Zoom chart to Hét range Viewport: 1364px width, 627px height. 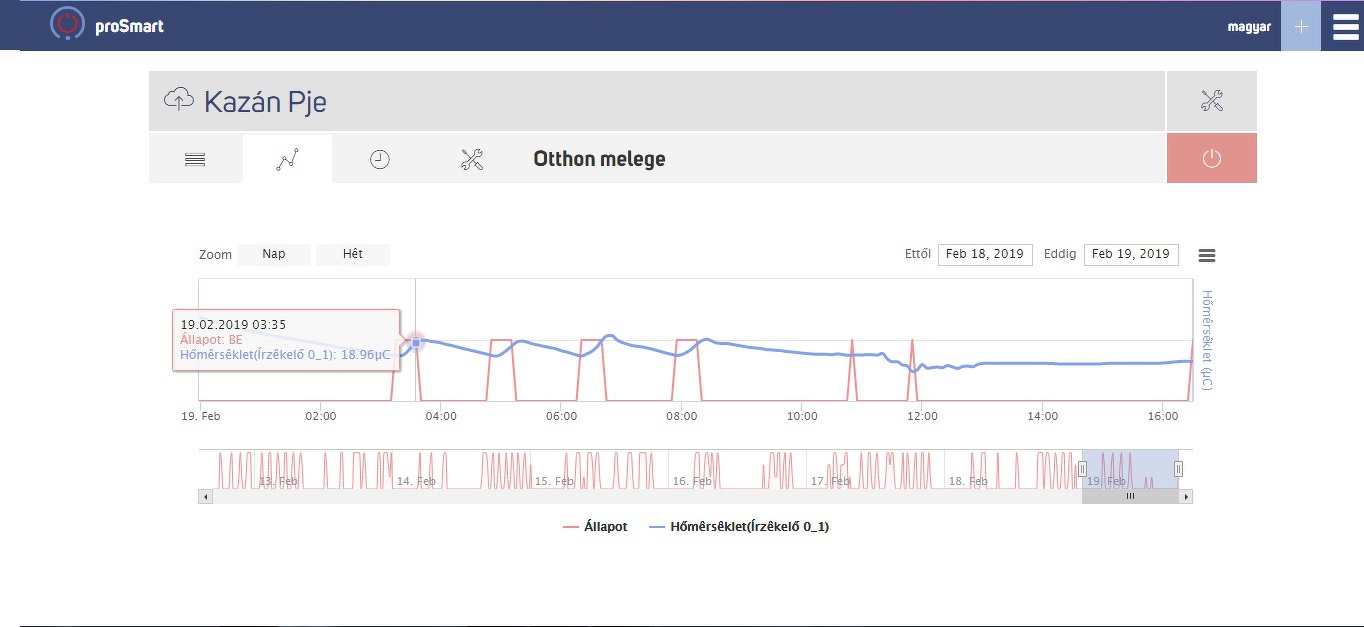(353, 254)
